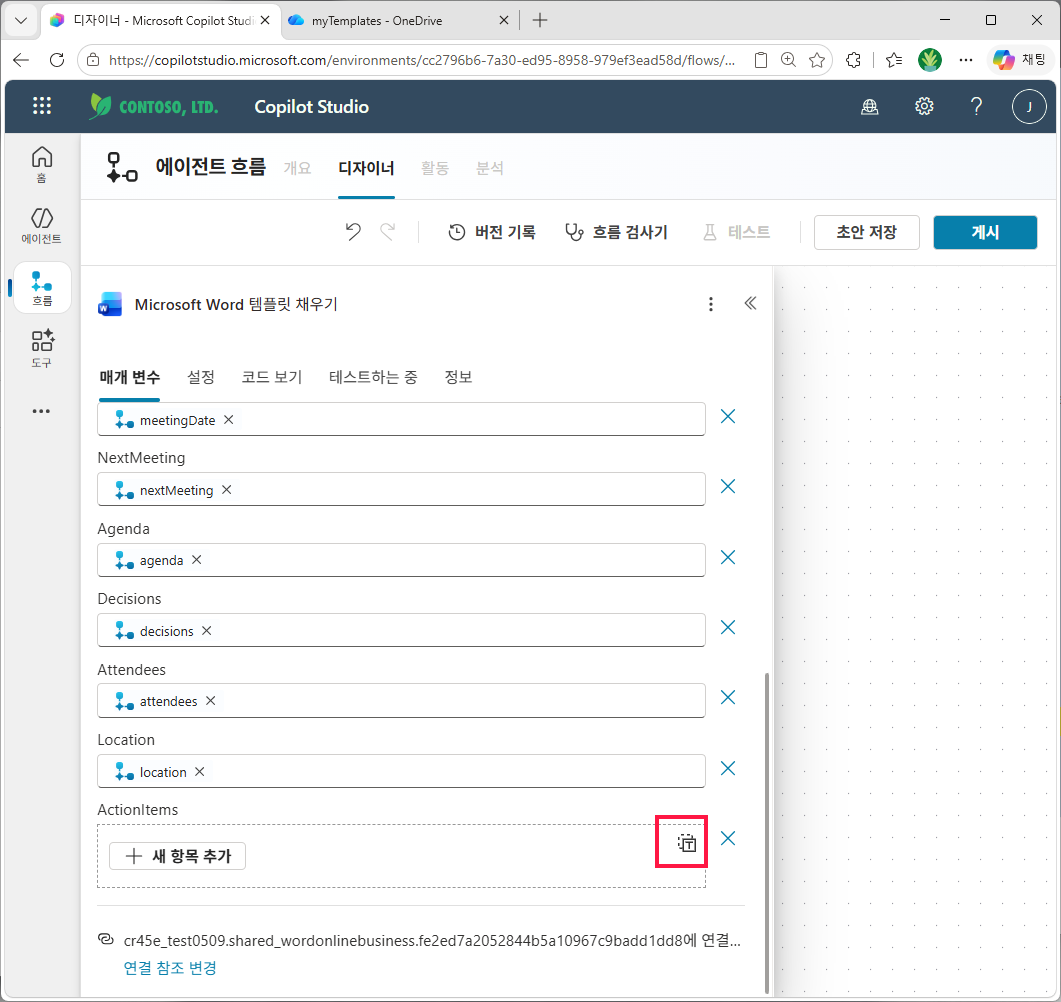The height and width of the screenshot is (1002, 1061).
Task: Click the Test (테스트) toolbar button
Action: [x=736, y=232]
